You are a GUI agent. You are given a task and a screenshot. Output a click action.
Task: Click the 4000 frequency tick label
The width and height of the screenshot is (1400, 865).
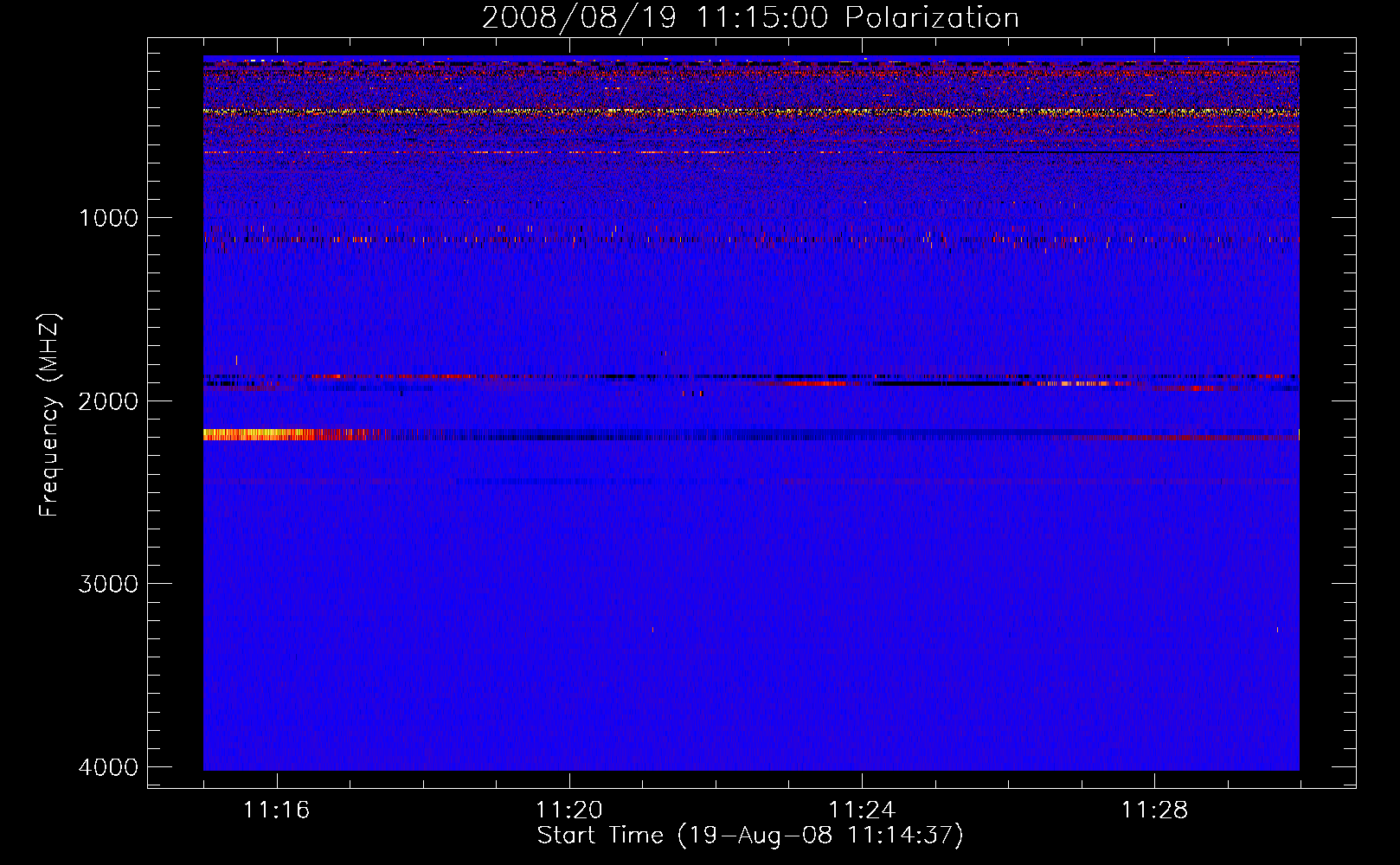coord(108,767)
